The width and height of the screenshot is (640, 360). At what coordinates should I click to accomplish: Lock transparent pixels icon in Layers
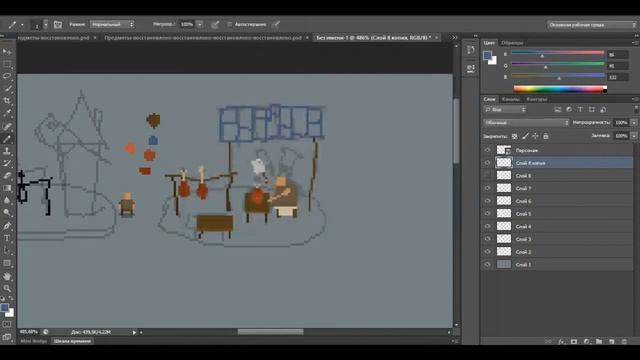(x=515, y=136)
